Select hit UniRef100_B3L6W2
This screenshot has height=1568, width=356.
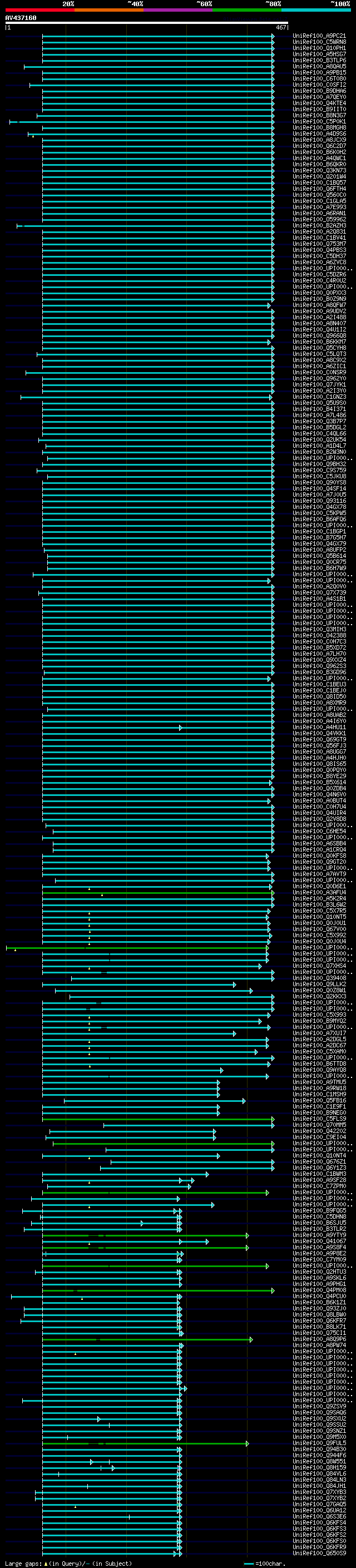coord(319,904)
